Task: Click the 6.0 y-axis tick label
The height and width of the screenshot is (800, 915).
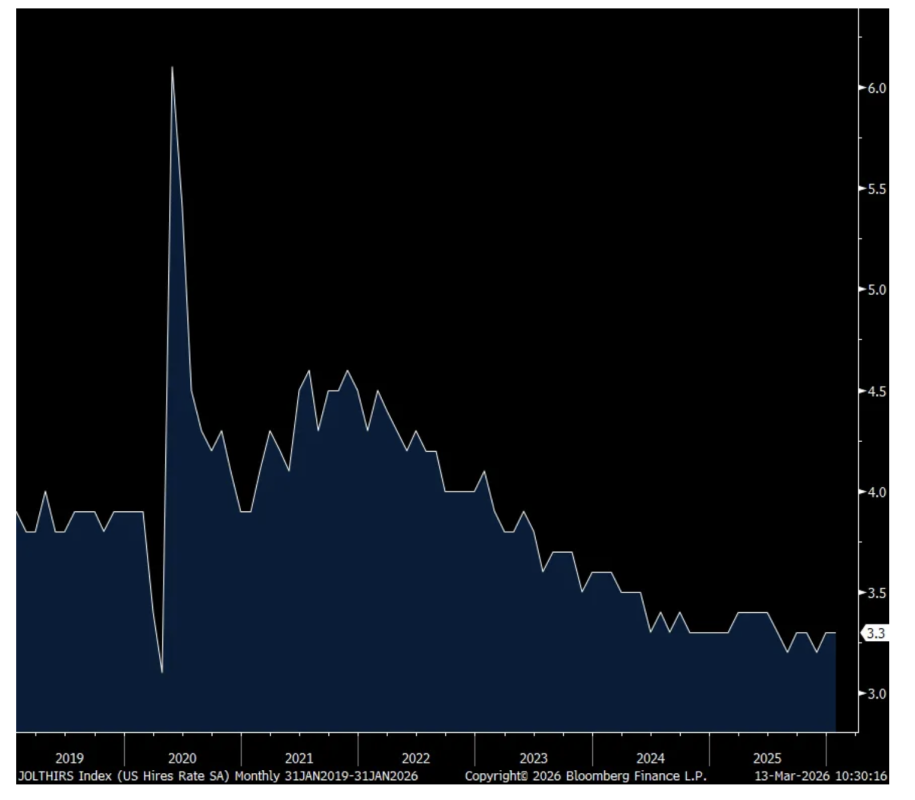Action: pos(876,88)
